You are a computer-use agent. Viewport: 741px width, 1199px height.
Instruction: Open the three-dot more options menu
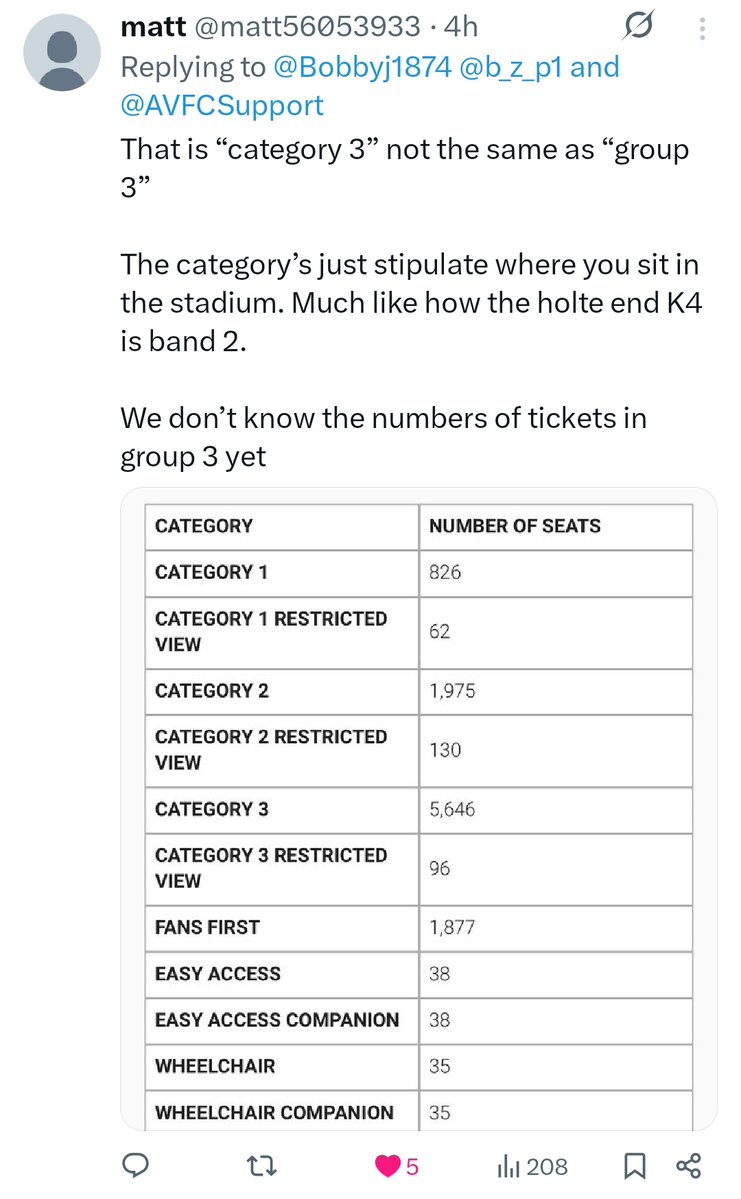702,28
